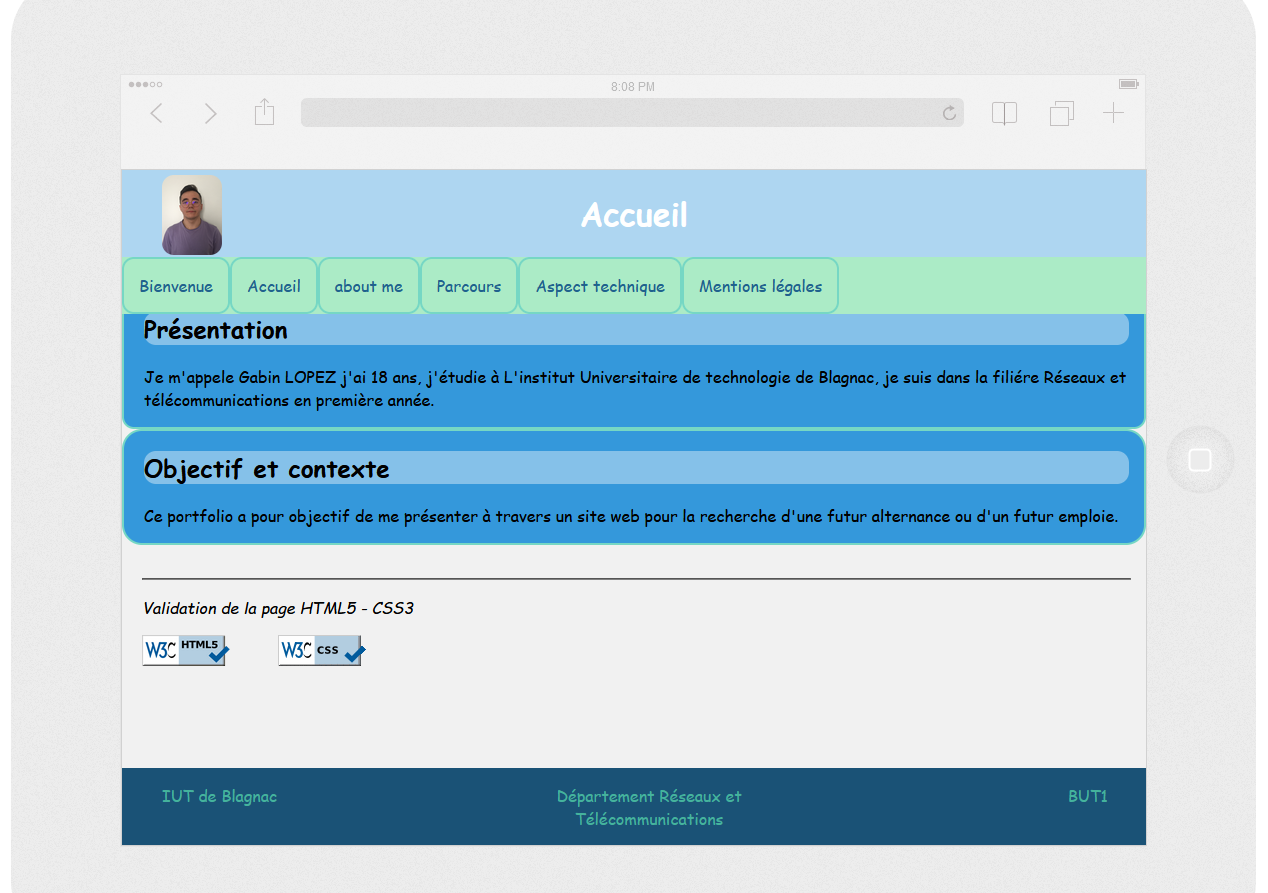Go back with the browser back arrow
This screenshot has width=1268, height=893.
[x=156, y=113]
